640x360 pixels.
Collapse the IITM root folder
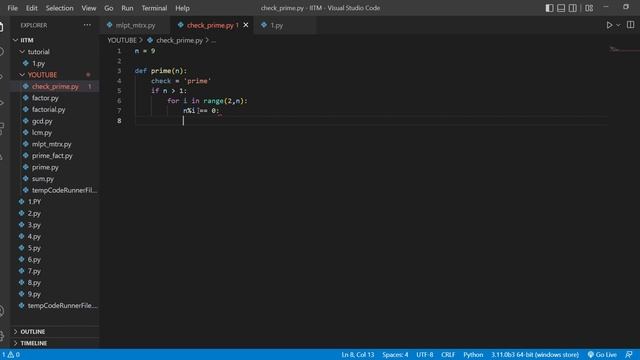tap(27, 40)
